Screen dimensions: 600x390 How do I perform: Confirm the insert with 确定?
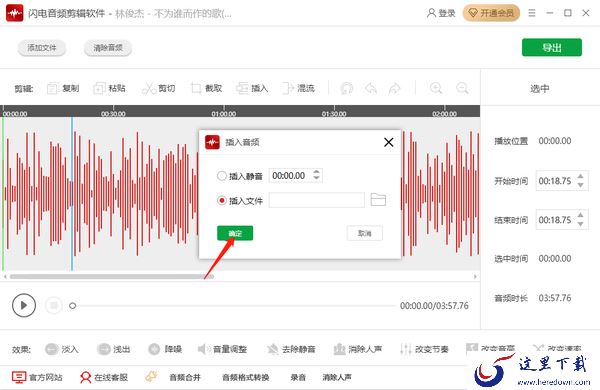[x=235, y=233]
